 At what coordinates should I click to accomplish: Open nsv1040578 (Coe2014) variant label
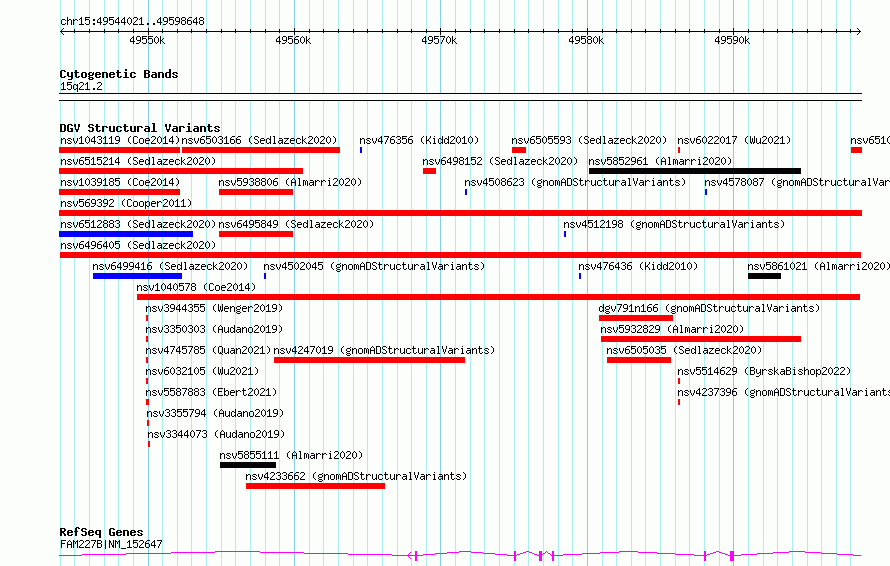click(x=196, y=287)
